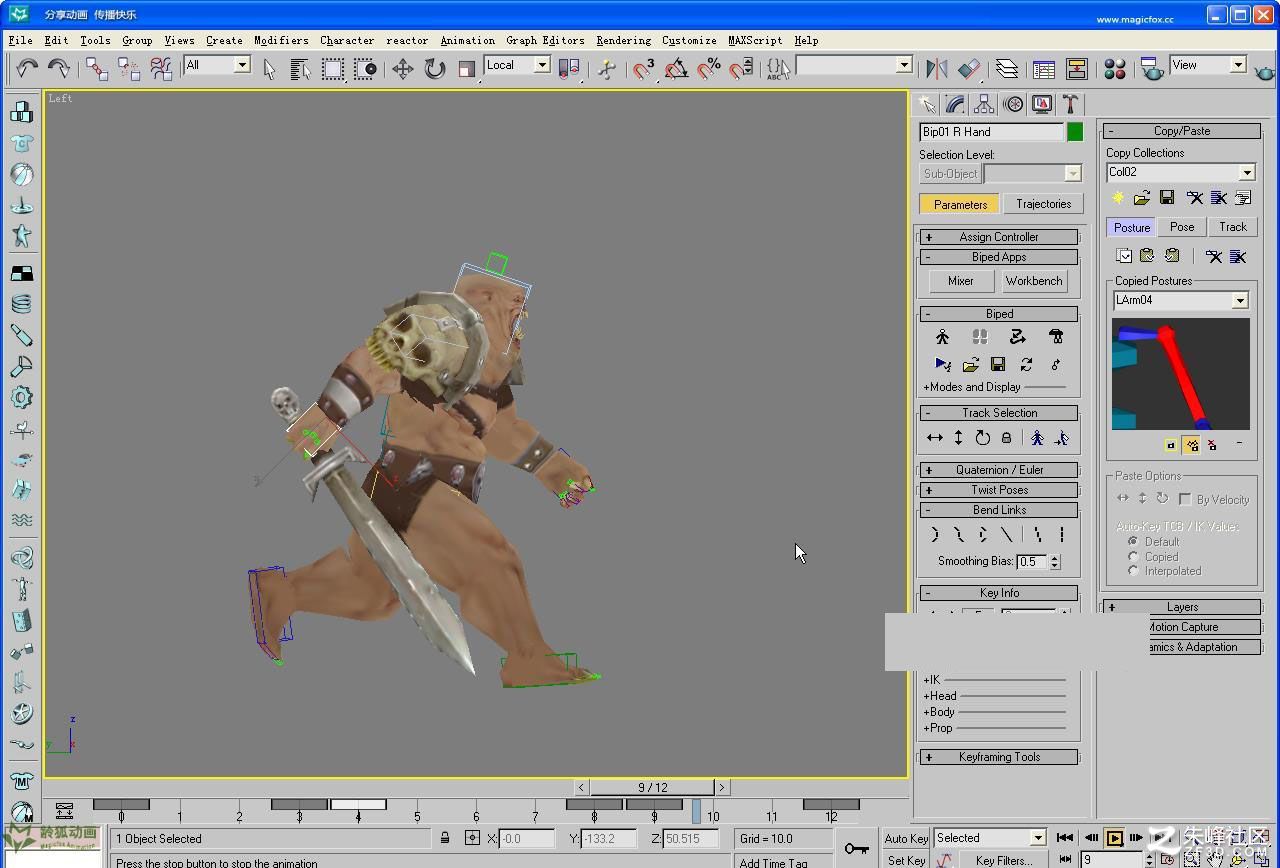Select Body Rotation in Track Selection
1280x868 pixels.
982,437
